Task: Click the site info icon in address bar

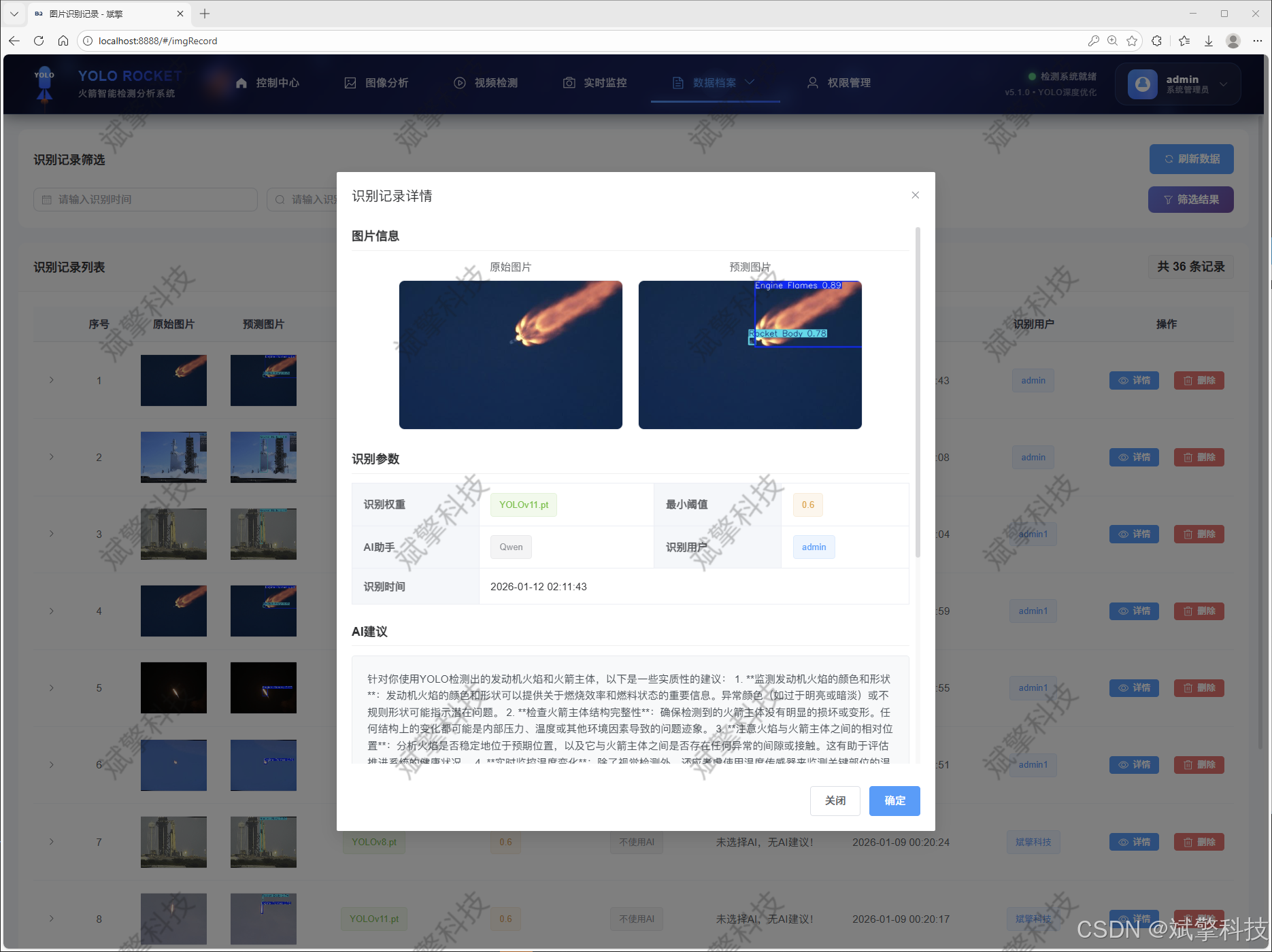Action: tap(88, 41)
